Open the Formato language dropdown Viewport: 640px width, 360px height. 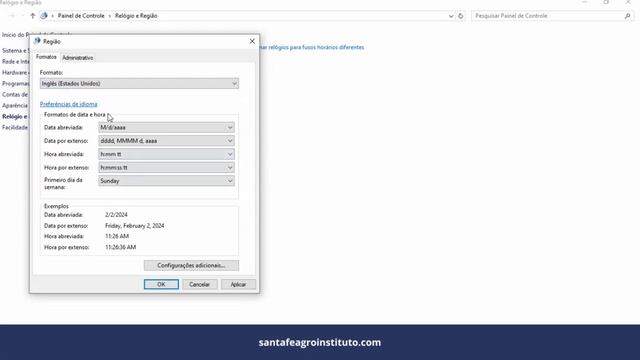point(139,83)
